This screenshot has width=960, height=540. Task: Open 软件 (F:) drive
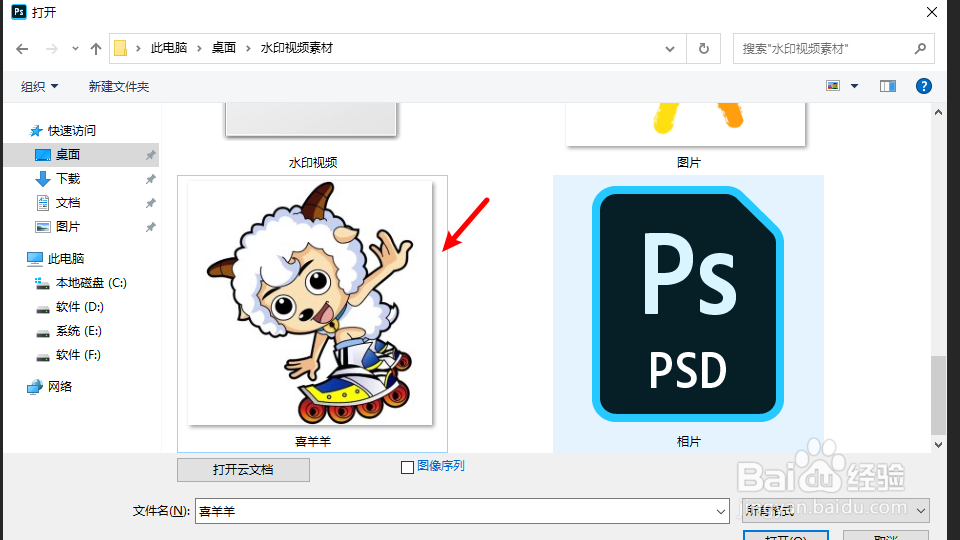[78, 354]
